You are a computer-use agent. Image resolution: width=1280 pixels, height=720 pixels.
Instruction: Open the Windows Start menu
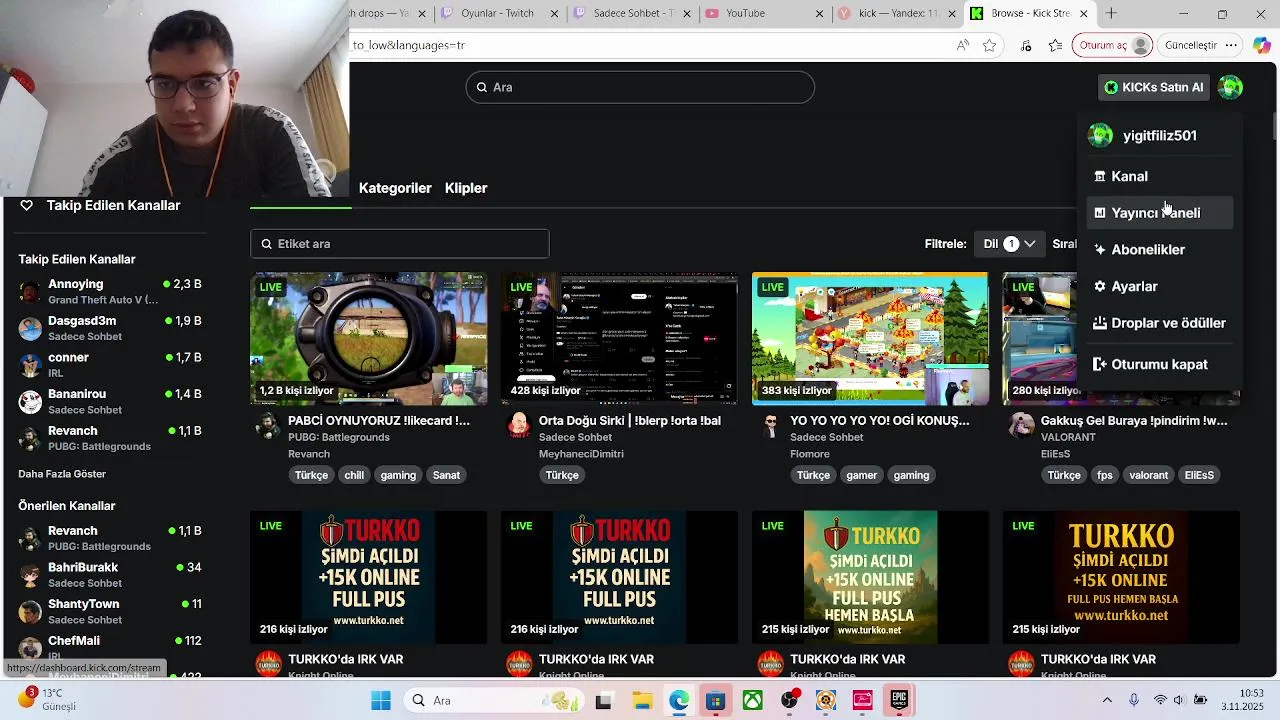pyautogui.click(x=381, y=701)
